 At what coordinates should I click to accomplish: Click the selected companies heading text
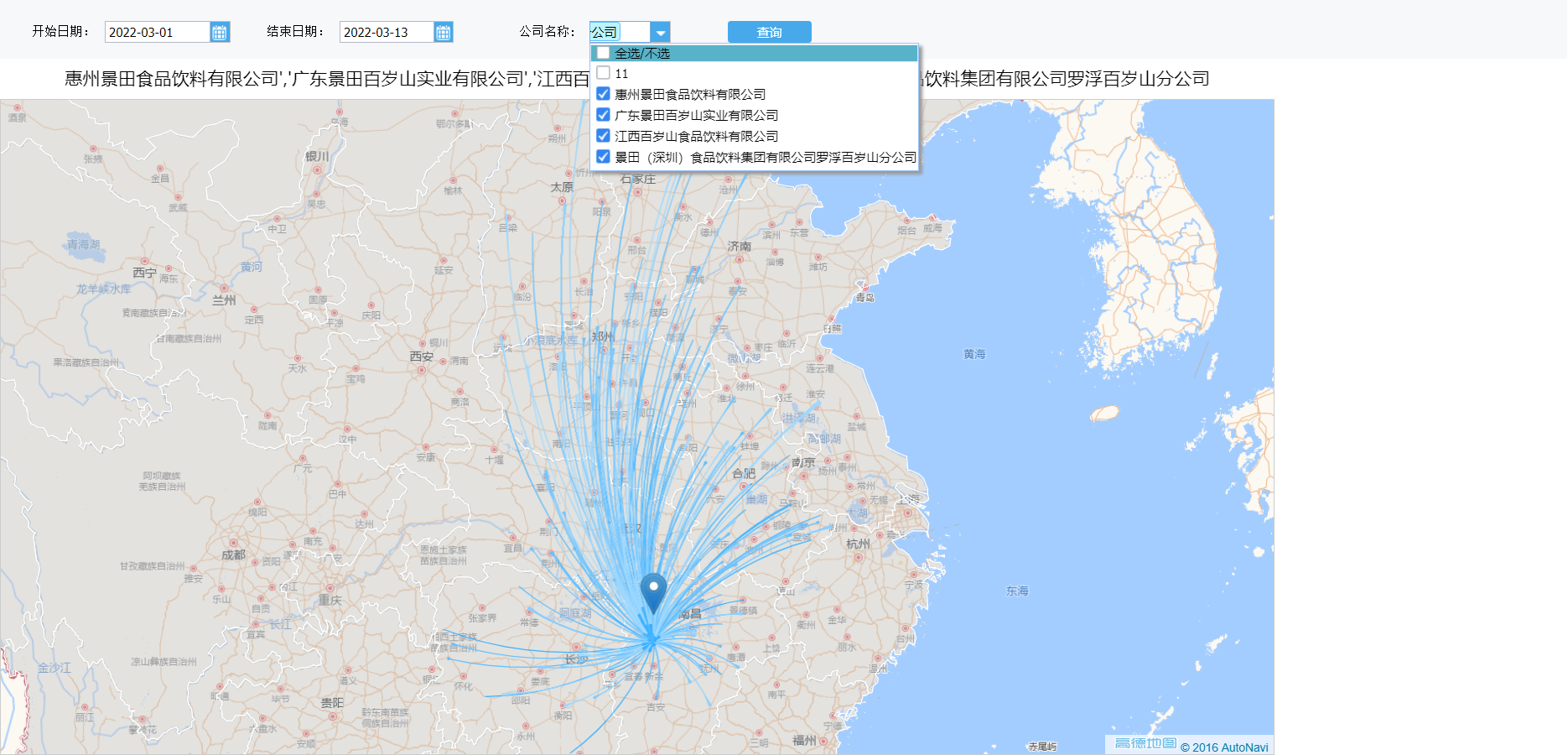(x=637, y=79)
